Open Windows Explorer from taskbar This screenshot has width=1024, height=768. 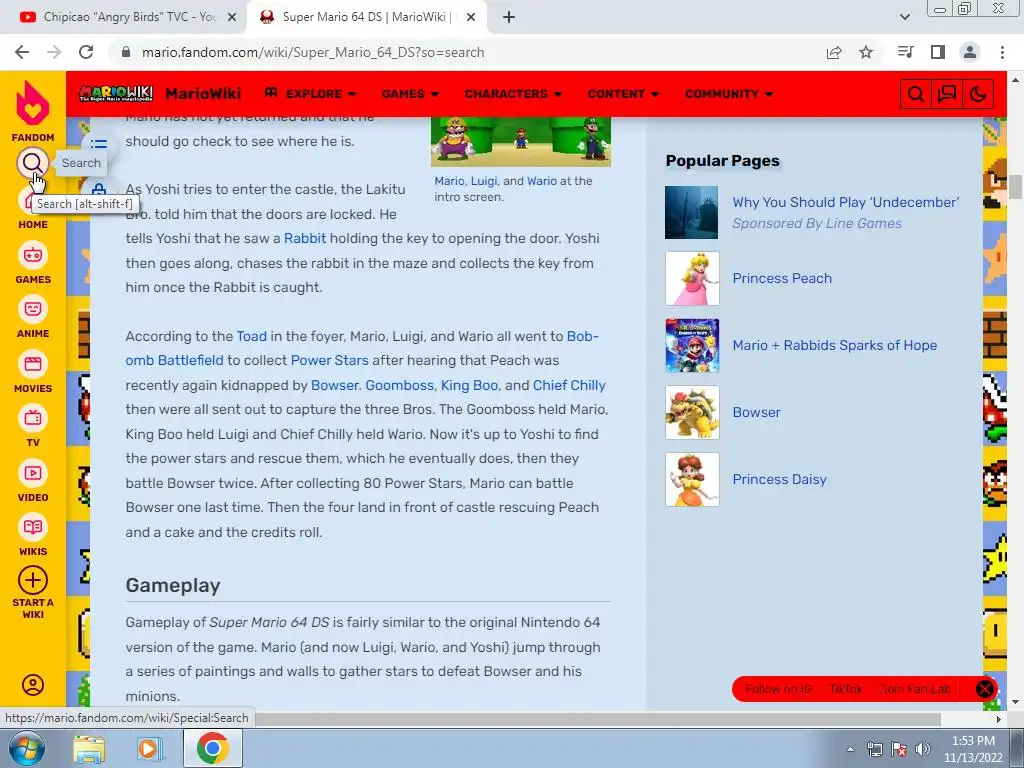click(89, 748)
